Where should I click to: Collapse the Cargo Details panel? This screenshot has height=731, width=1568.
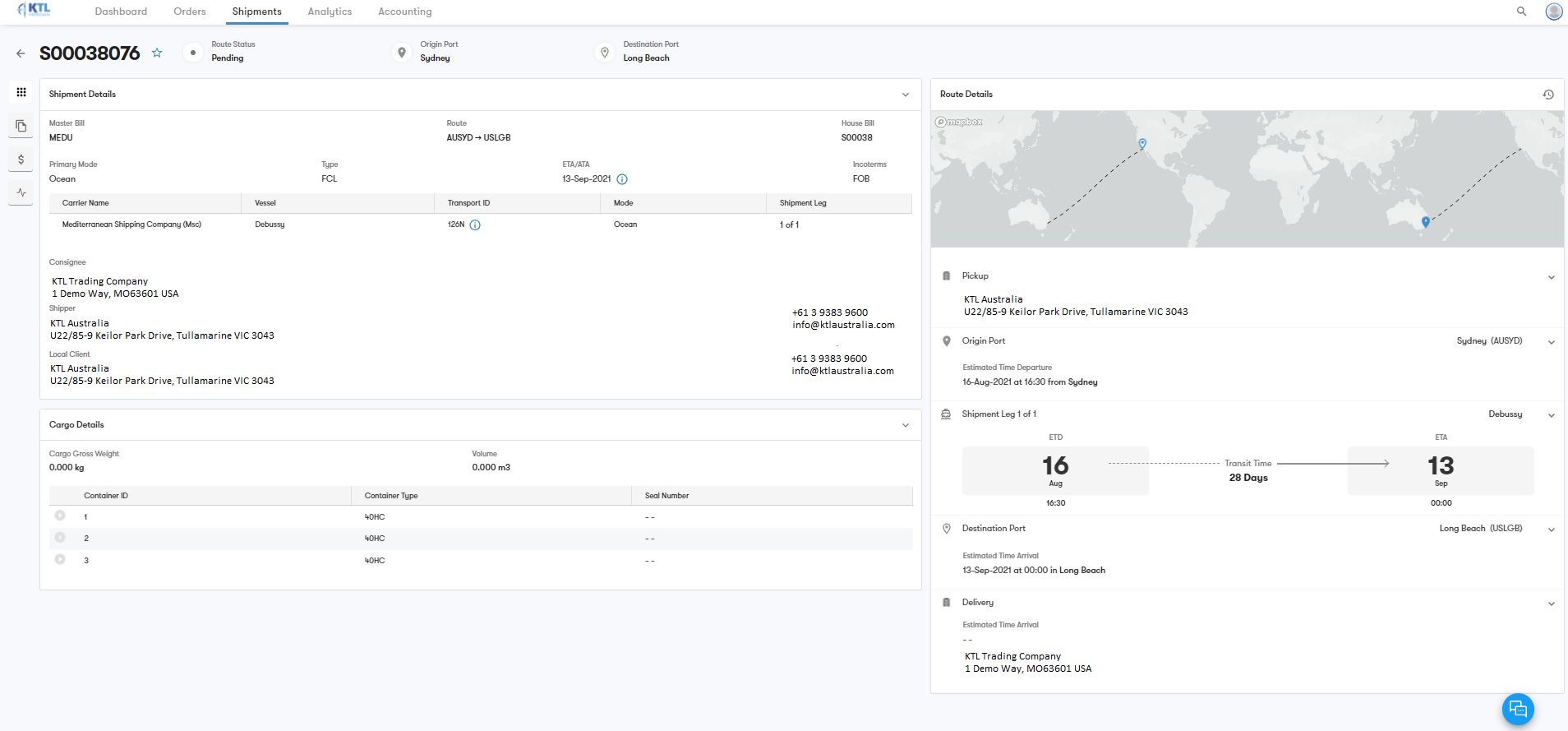905,425
